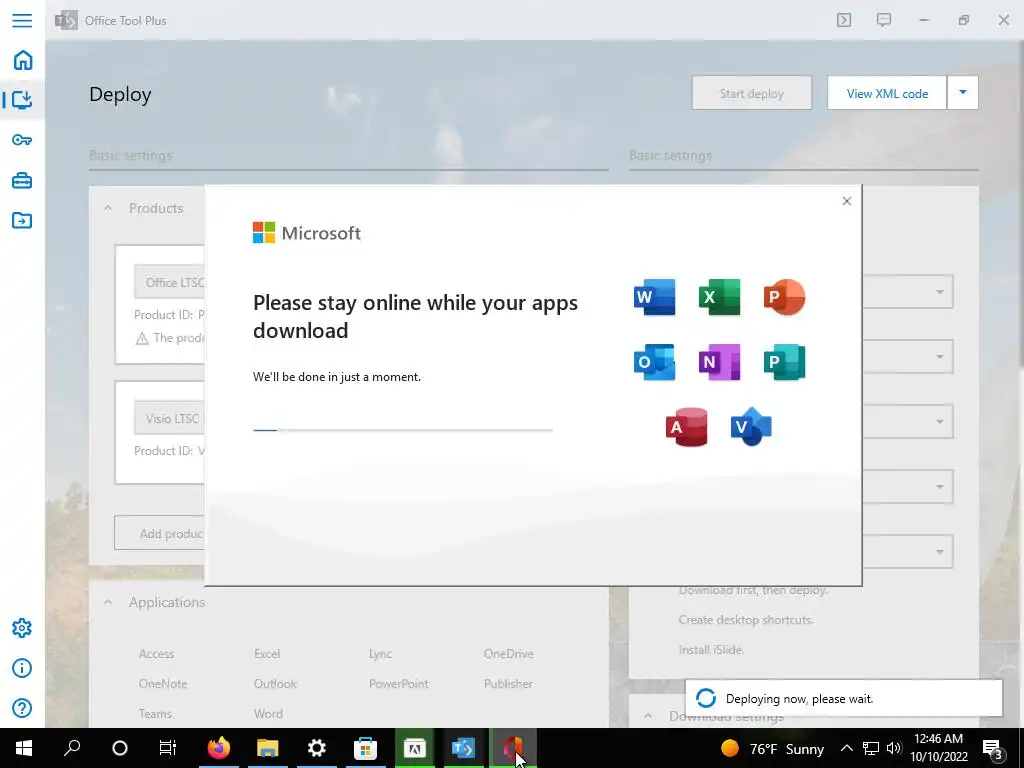
Task: Select the Deploy sidebar icon
Action: (x=22, y=100)
